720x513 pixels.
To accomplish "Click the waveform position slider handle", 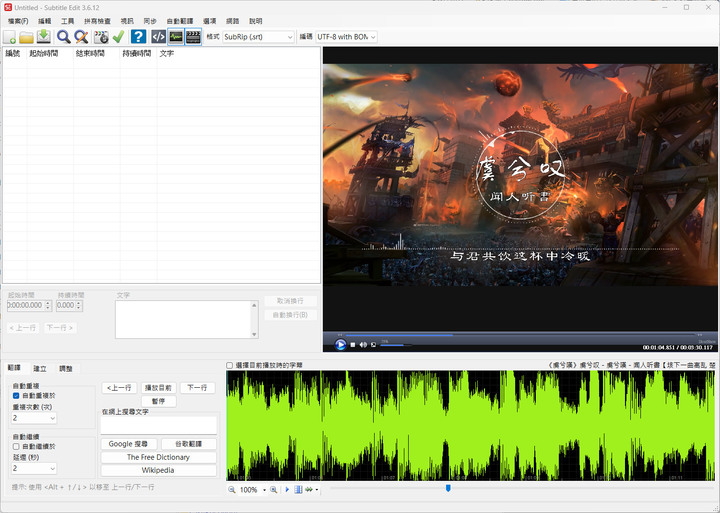I will coord(448,488).
